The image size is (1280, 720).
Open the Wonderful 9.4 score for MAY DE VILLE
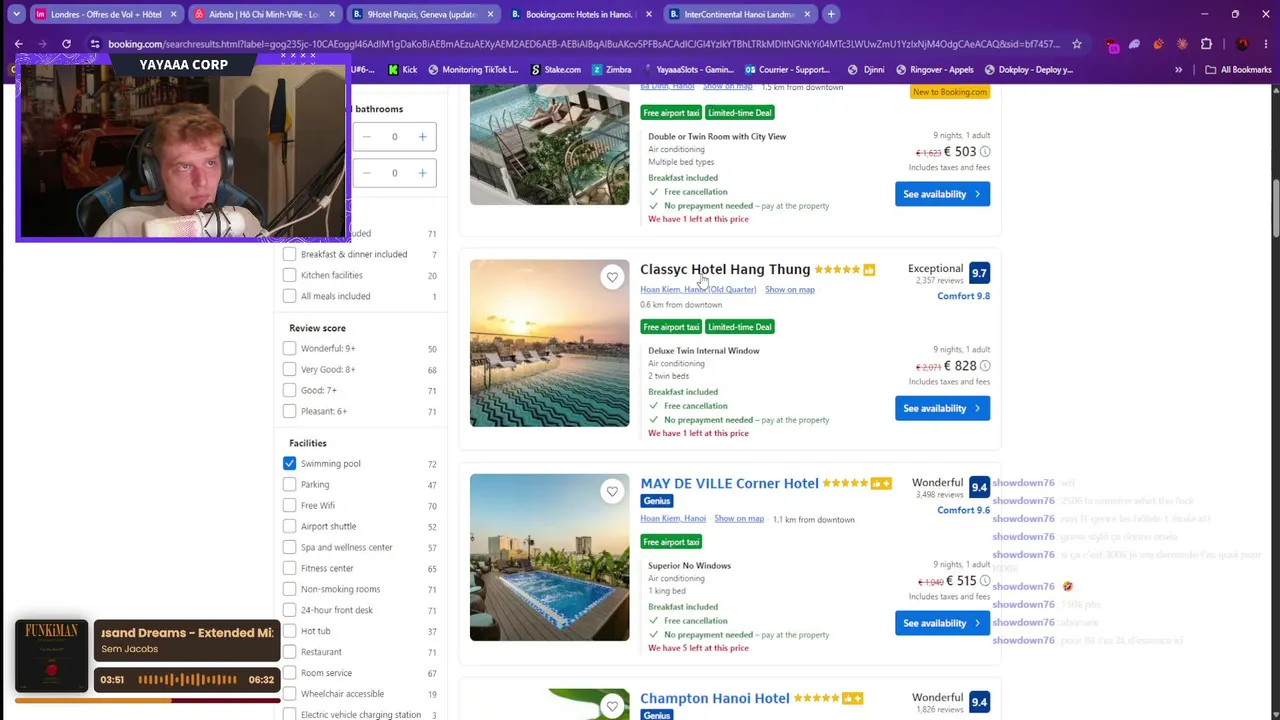coord(979,487)
